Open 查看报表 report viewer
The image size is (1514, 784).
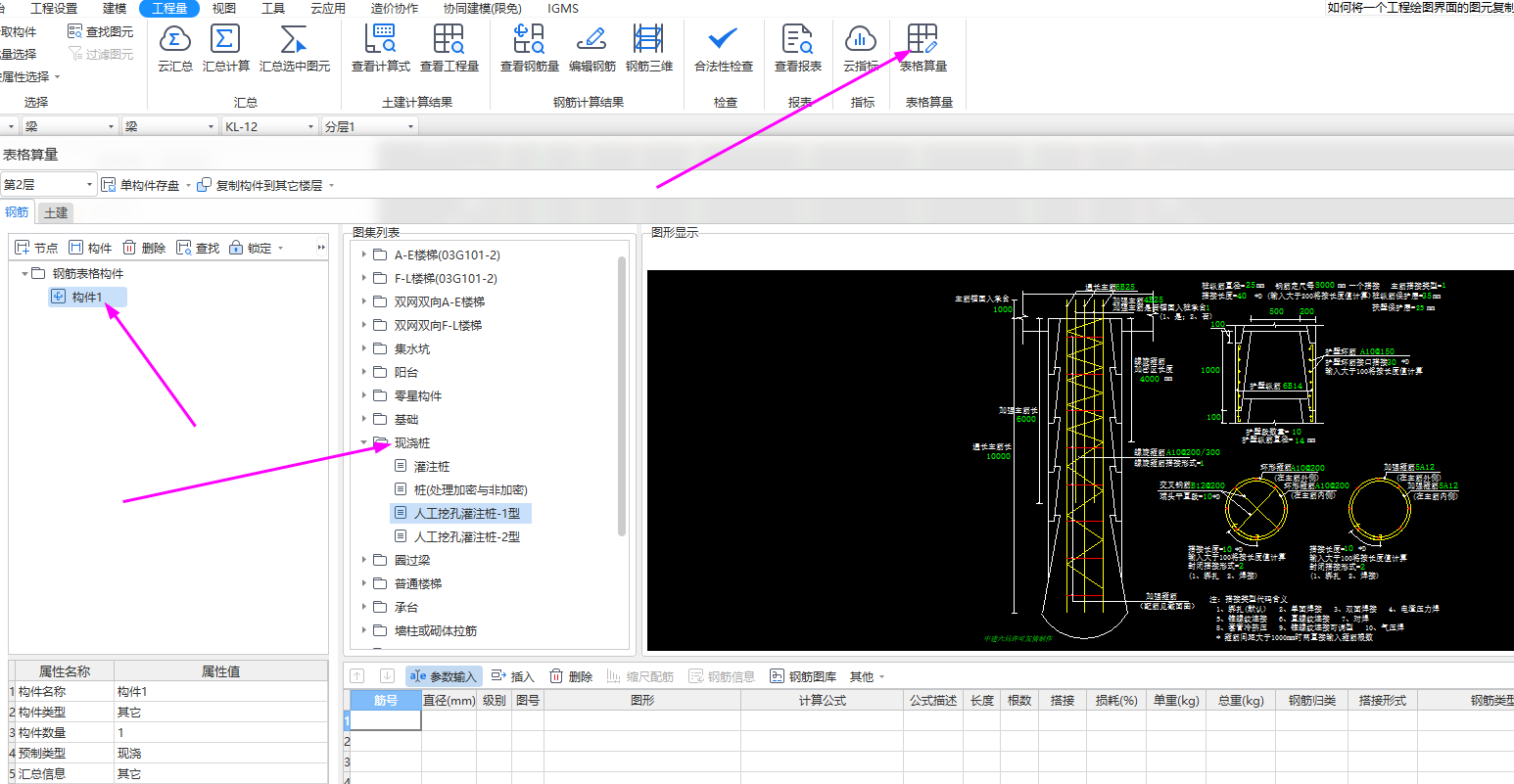tap(797, 48)
